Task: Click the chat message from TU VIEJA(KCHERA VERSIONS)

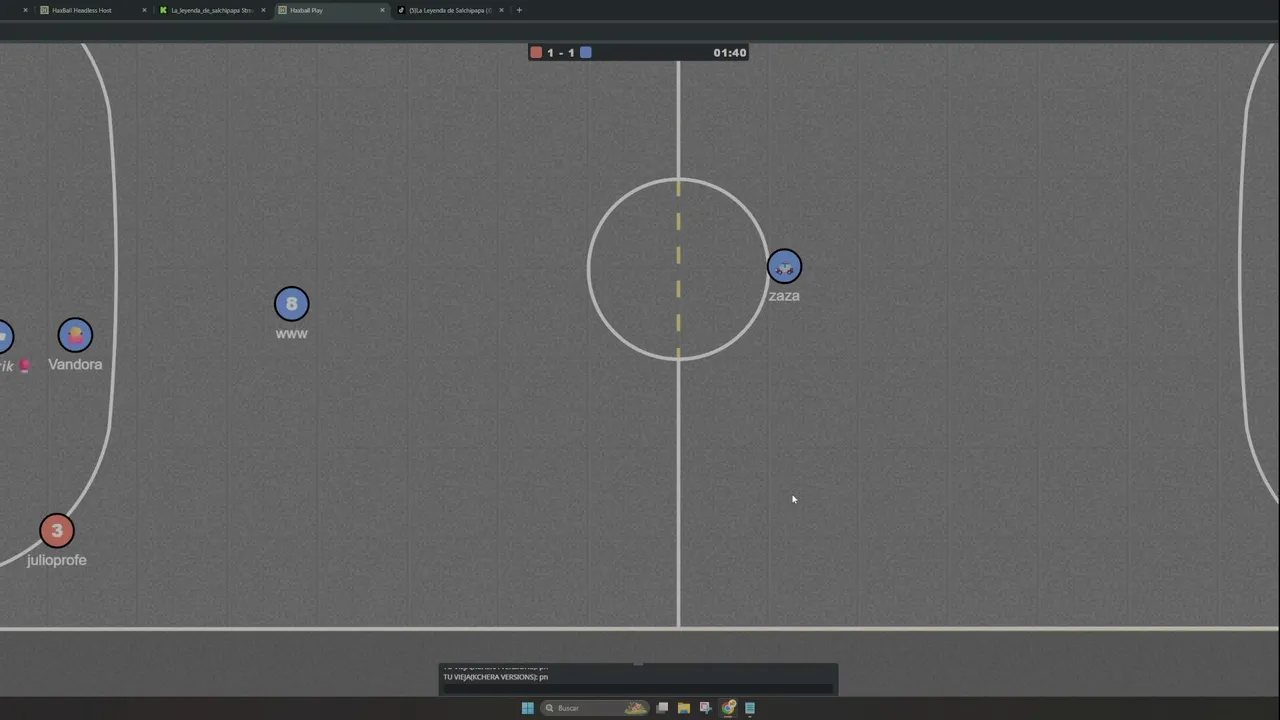Action: click(496, 677)
